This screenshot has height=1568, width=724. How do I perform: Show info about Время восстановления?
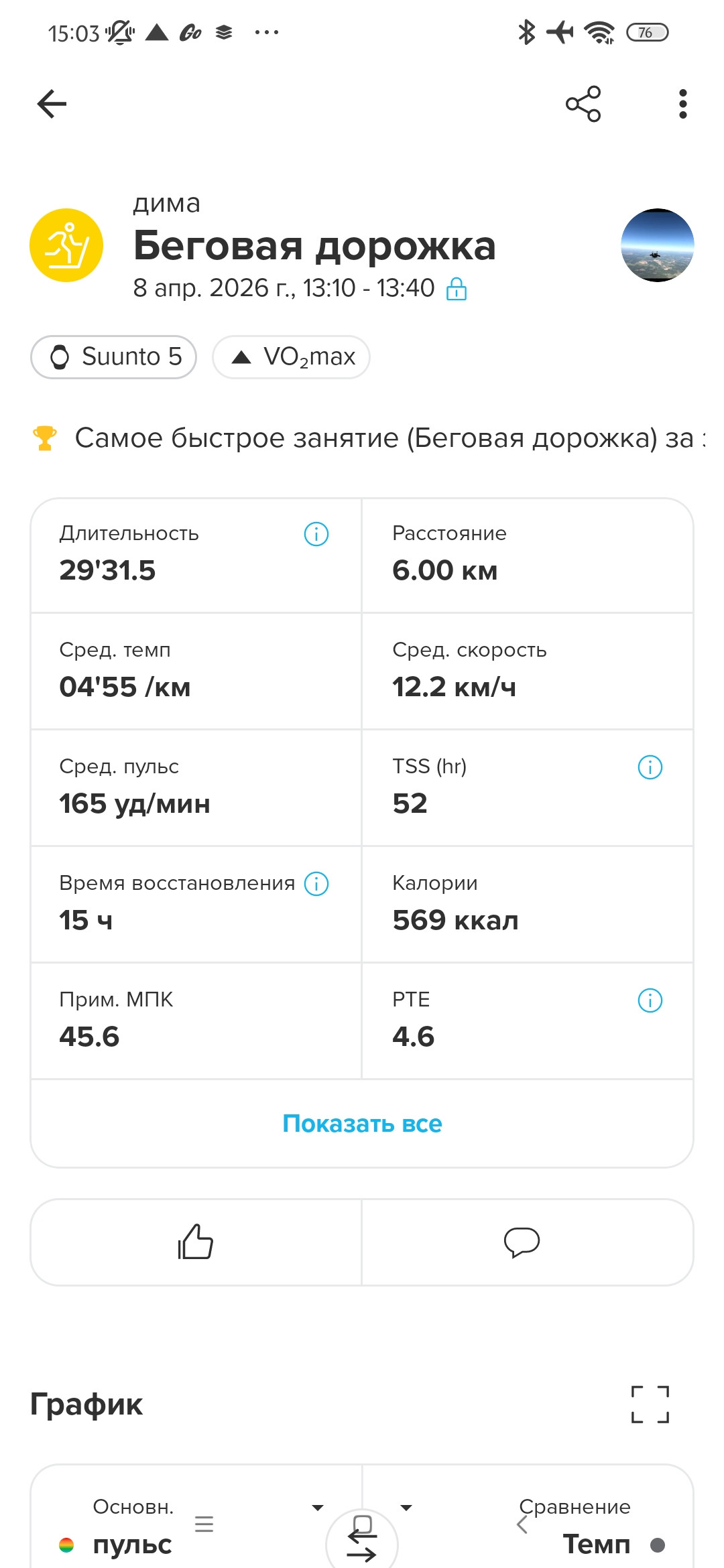pyautogui.click(x=316, y=884)
